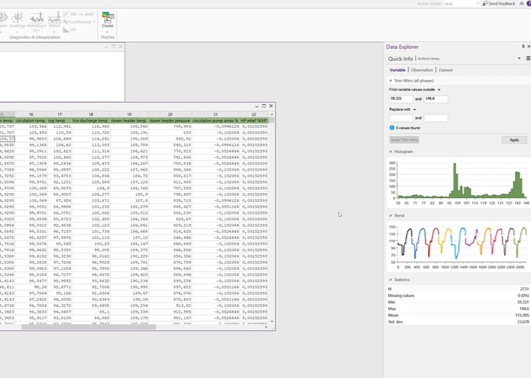
Task: Select the column 18 header
Action: point(91,114)
